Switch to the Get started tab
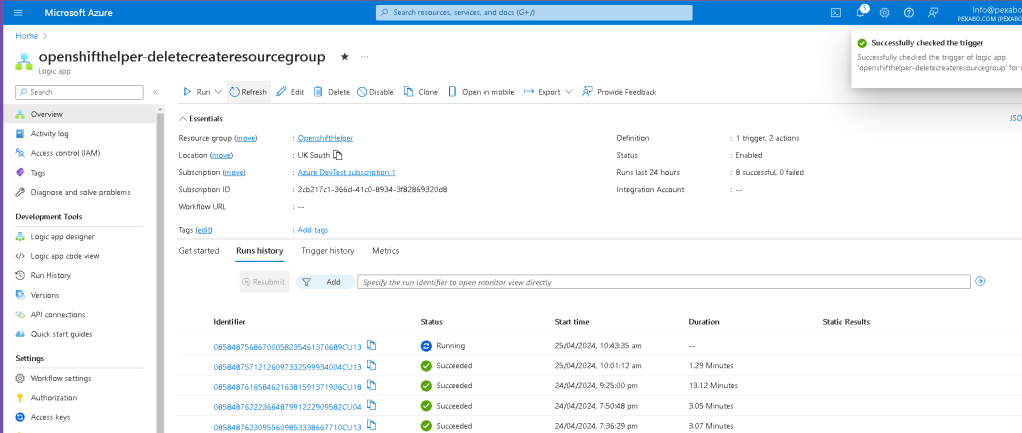This screenshot has width=1022, height=433. [199, 251]
